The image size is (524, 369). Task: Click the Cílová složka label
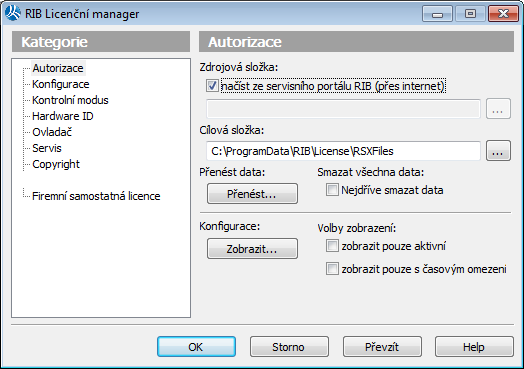tap(232, 130)
